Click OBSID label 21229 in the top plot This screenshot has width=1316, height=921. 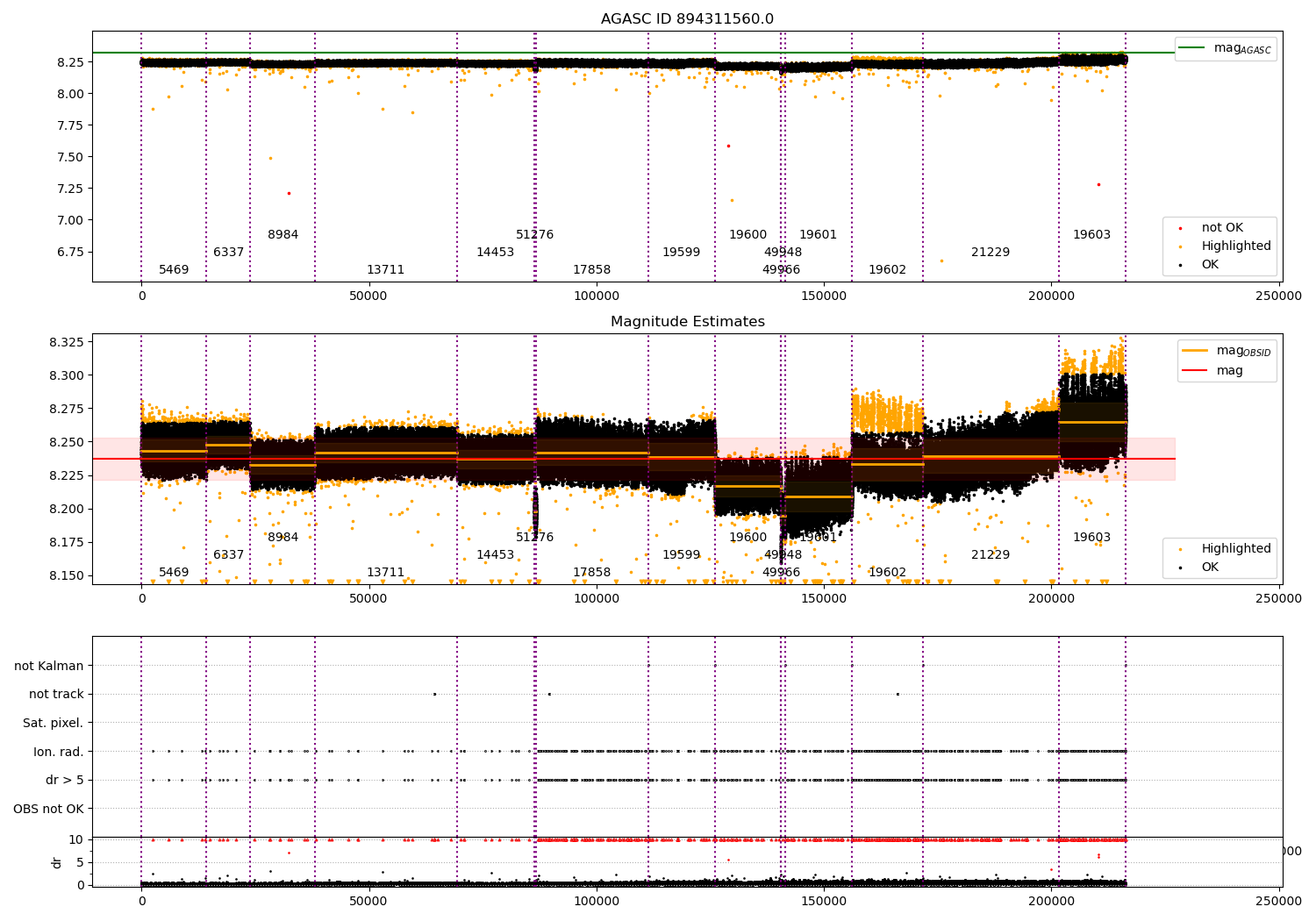[x=991, y=252]
